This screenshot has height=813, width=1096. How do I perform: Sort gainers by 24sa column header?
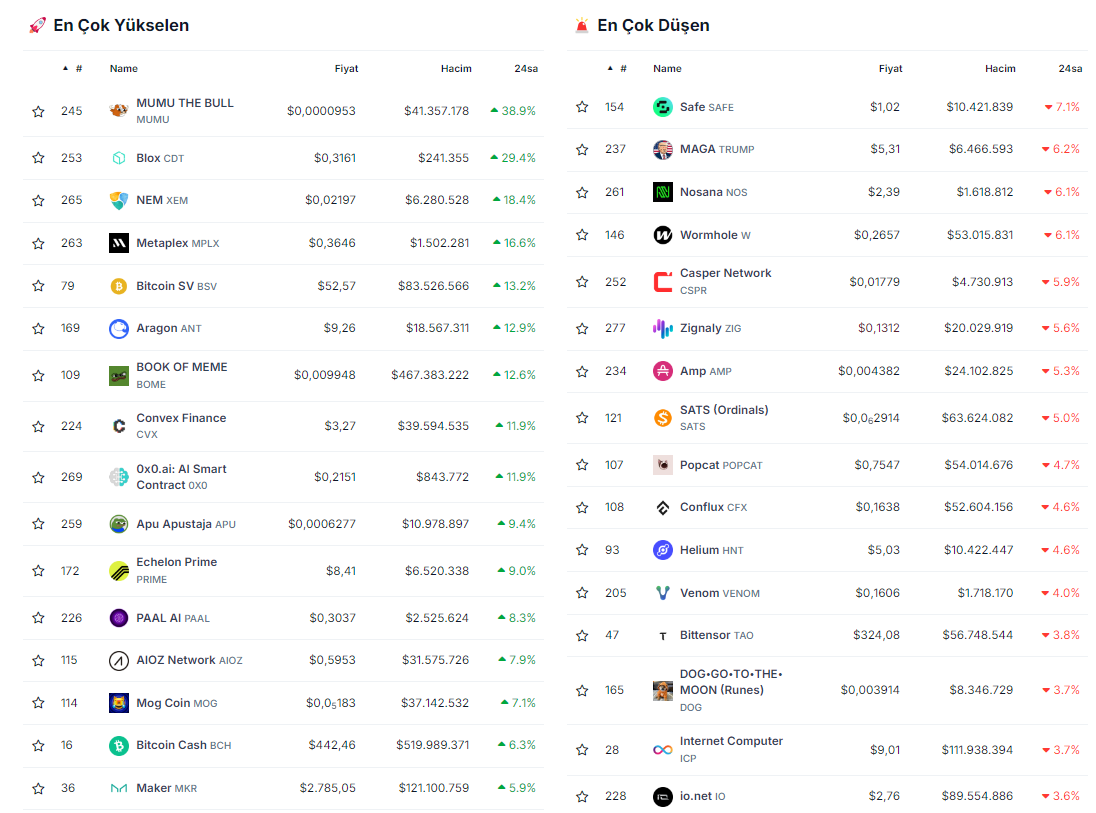pos(526,69)
